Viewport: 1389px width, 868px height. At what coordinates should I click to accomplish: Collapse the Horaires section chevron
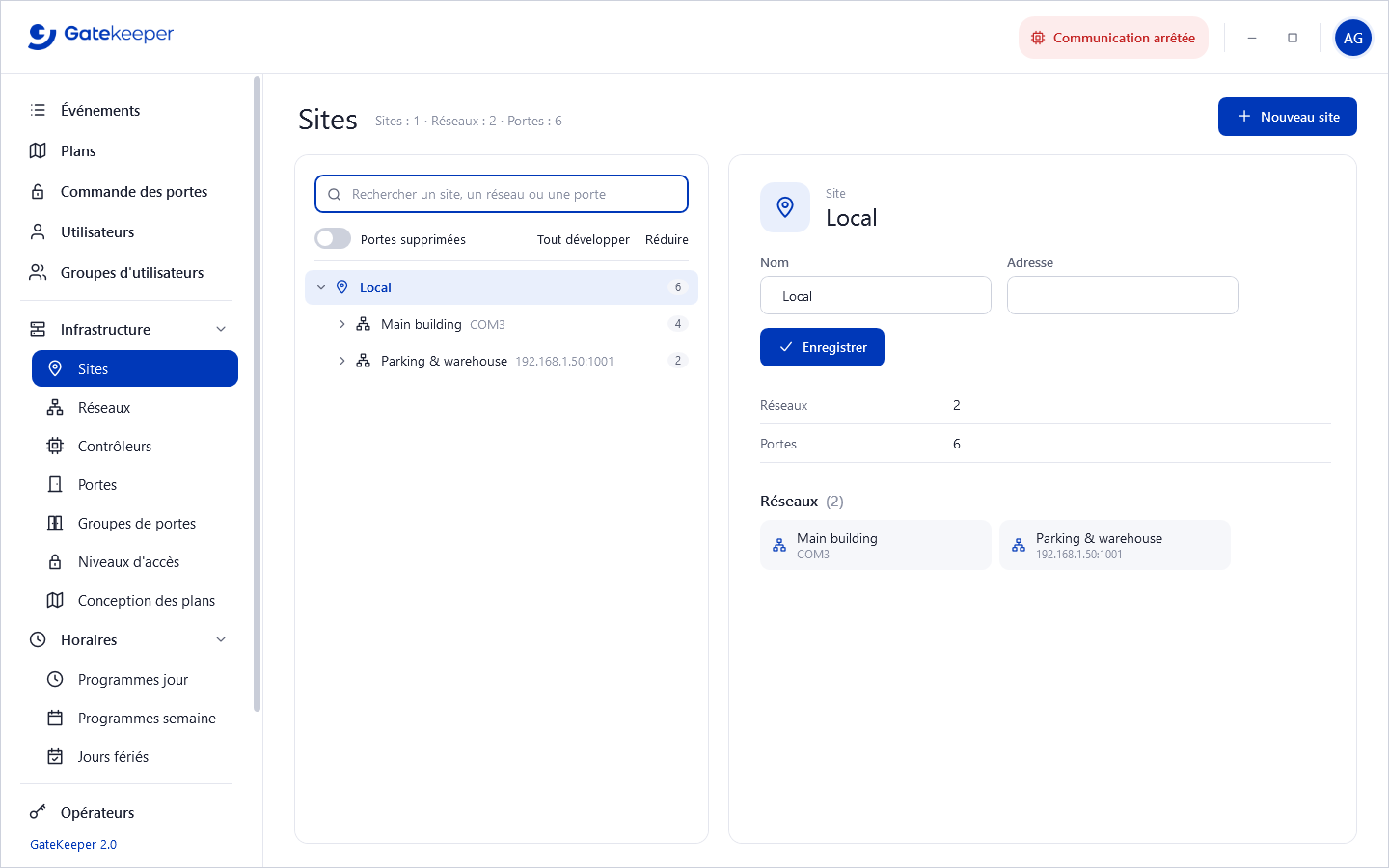pyautogui.click(x=221, y=639)
